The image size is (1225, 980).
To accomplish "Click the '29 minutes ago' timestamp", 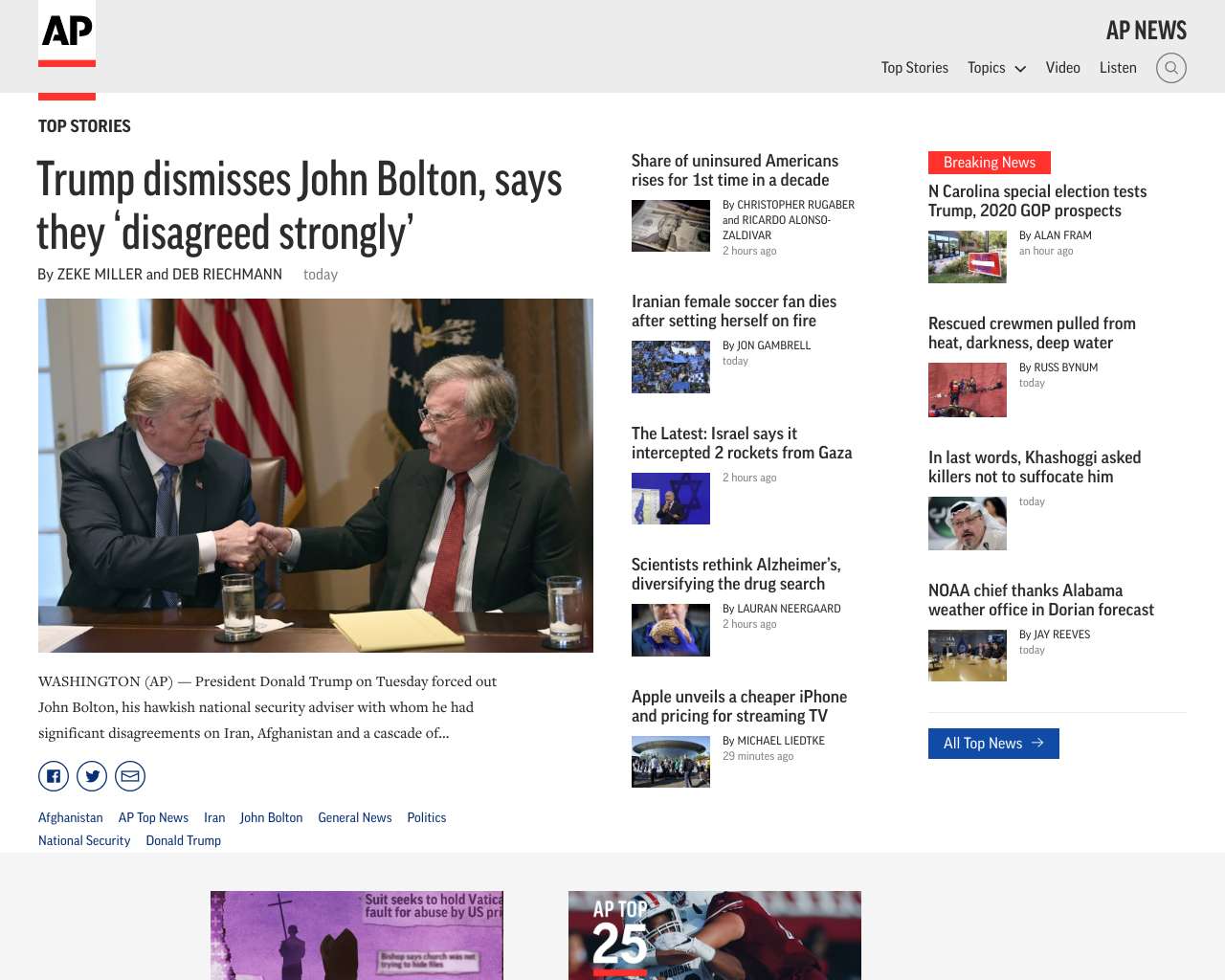I will (758, 756).
